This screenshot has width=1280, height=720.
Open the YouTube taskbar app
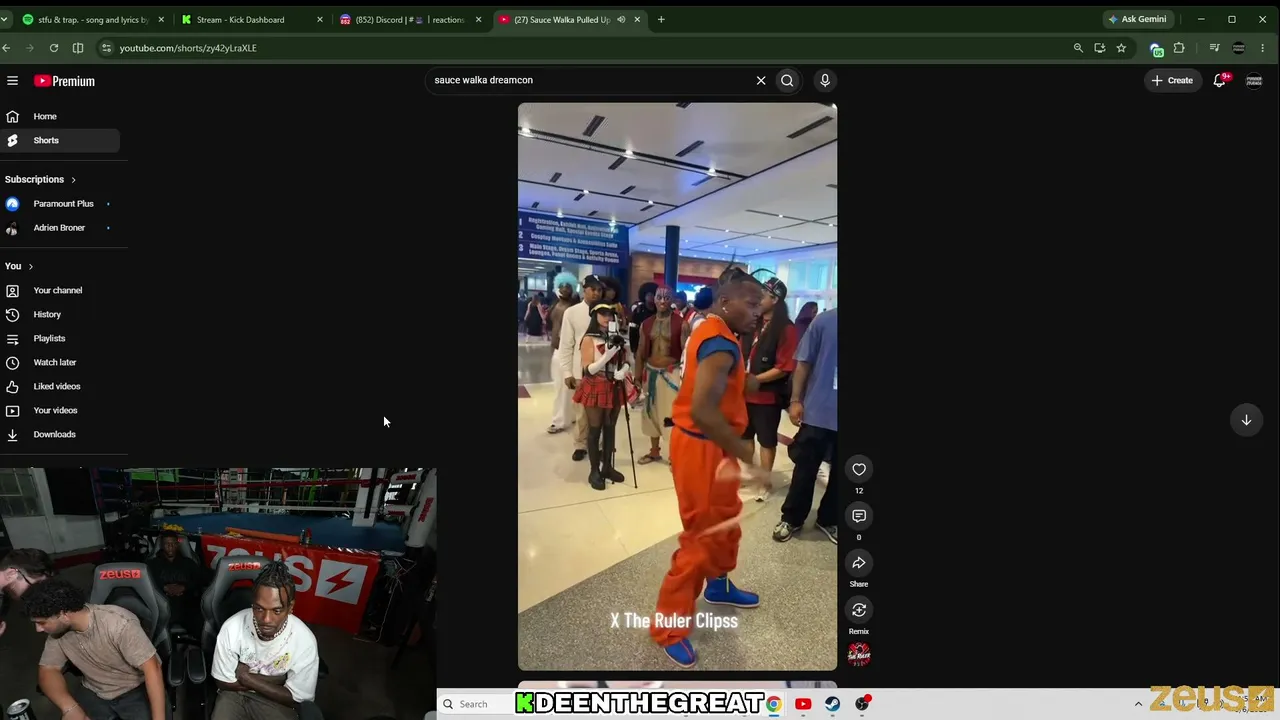803,704
